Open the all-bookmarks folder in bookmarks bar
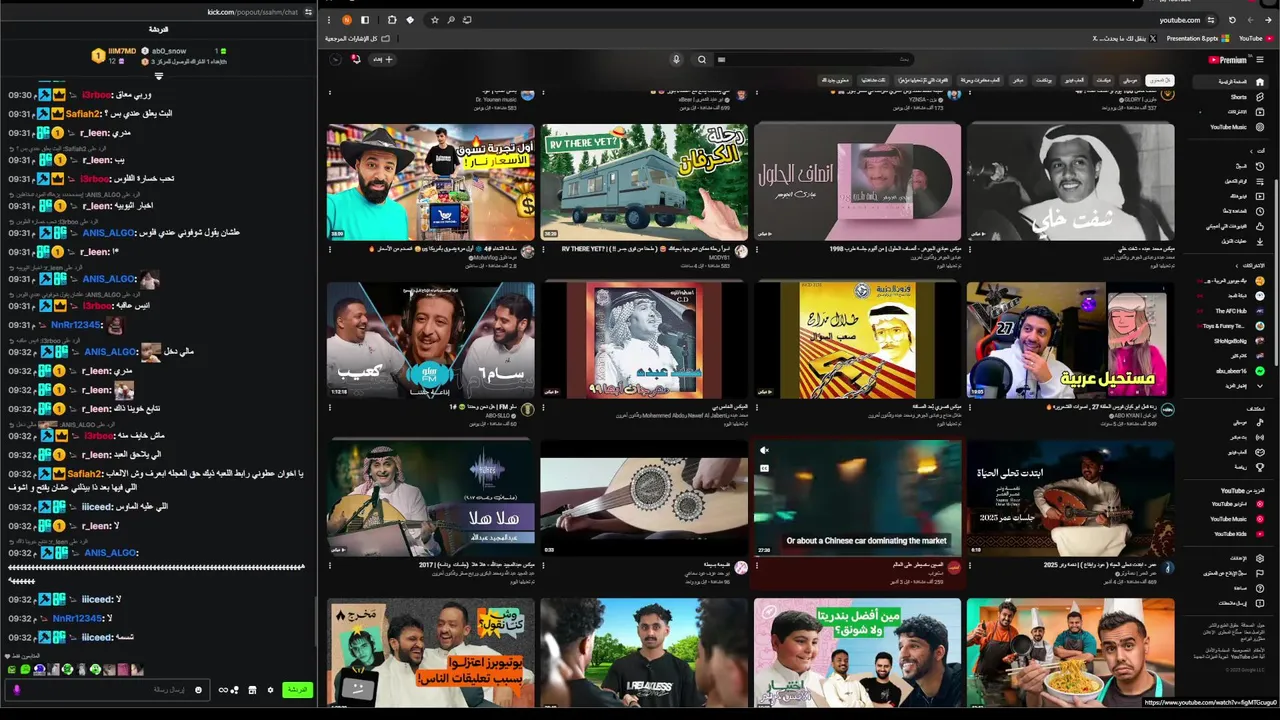The width and height of the screenshot is (1280, 720). point(358,39)
